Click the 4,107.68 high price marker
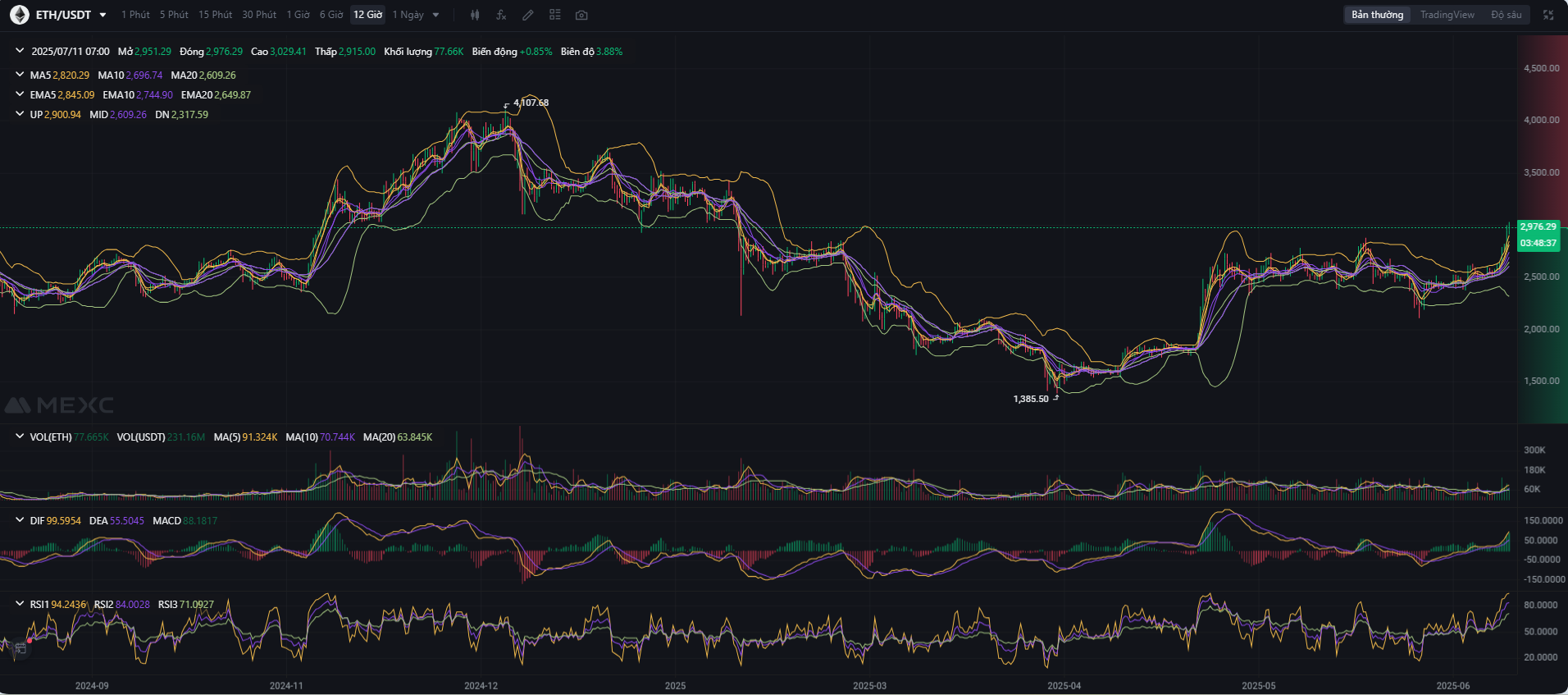The image size is (1568, 695). [531, 103]
